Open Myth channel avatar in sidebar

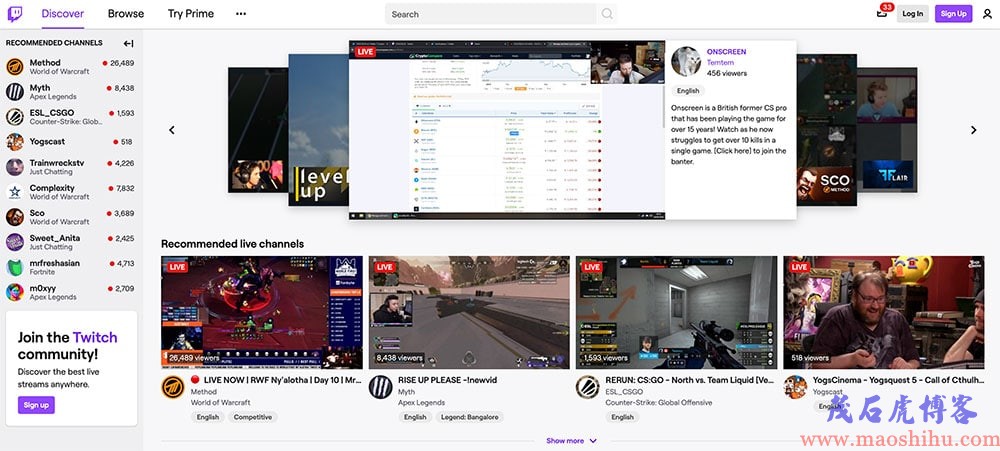pos(15,92)
